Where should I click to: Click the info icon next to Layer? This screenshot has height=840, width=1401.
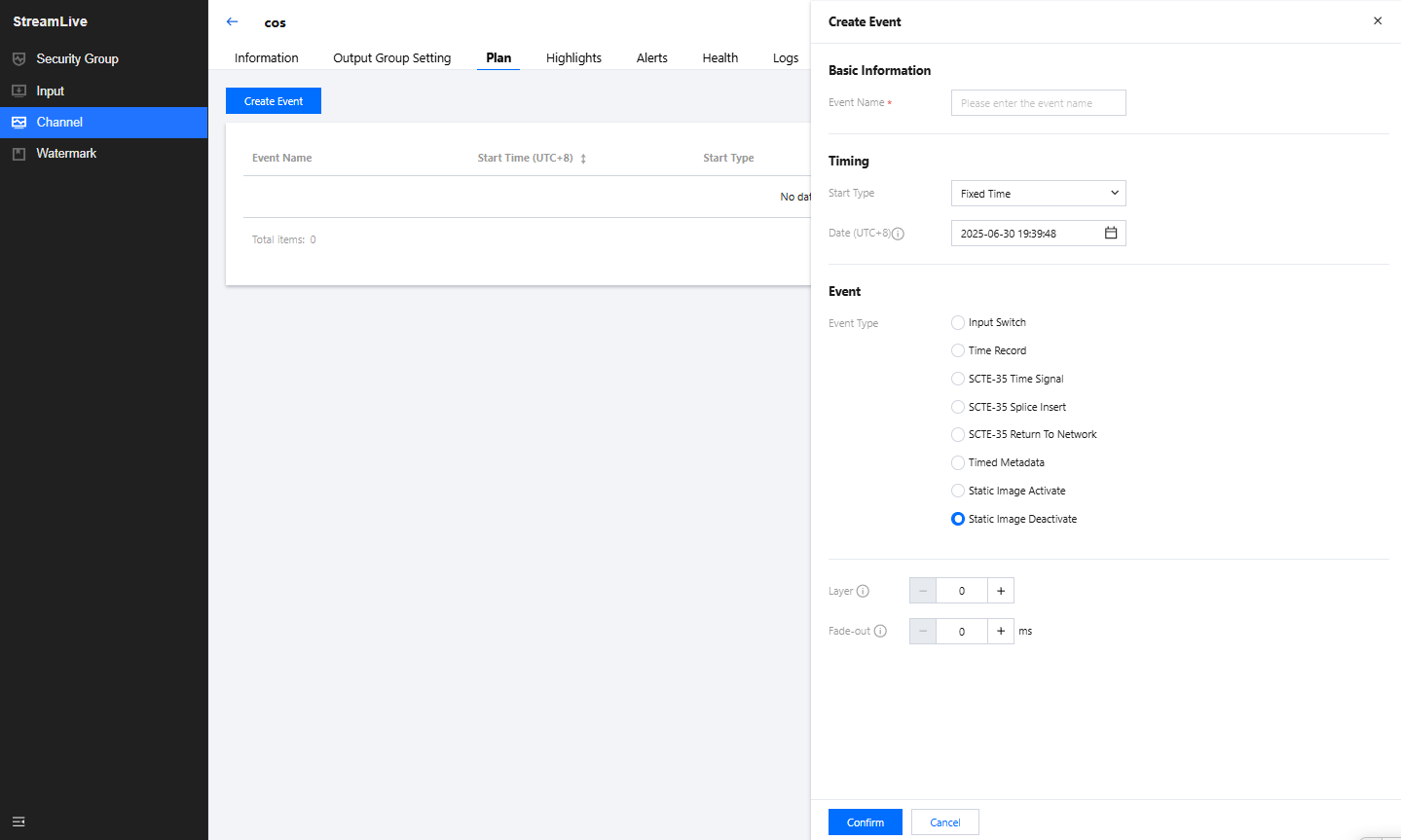[863, 591]
